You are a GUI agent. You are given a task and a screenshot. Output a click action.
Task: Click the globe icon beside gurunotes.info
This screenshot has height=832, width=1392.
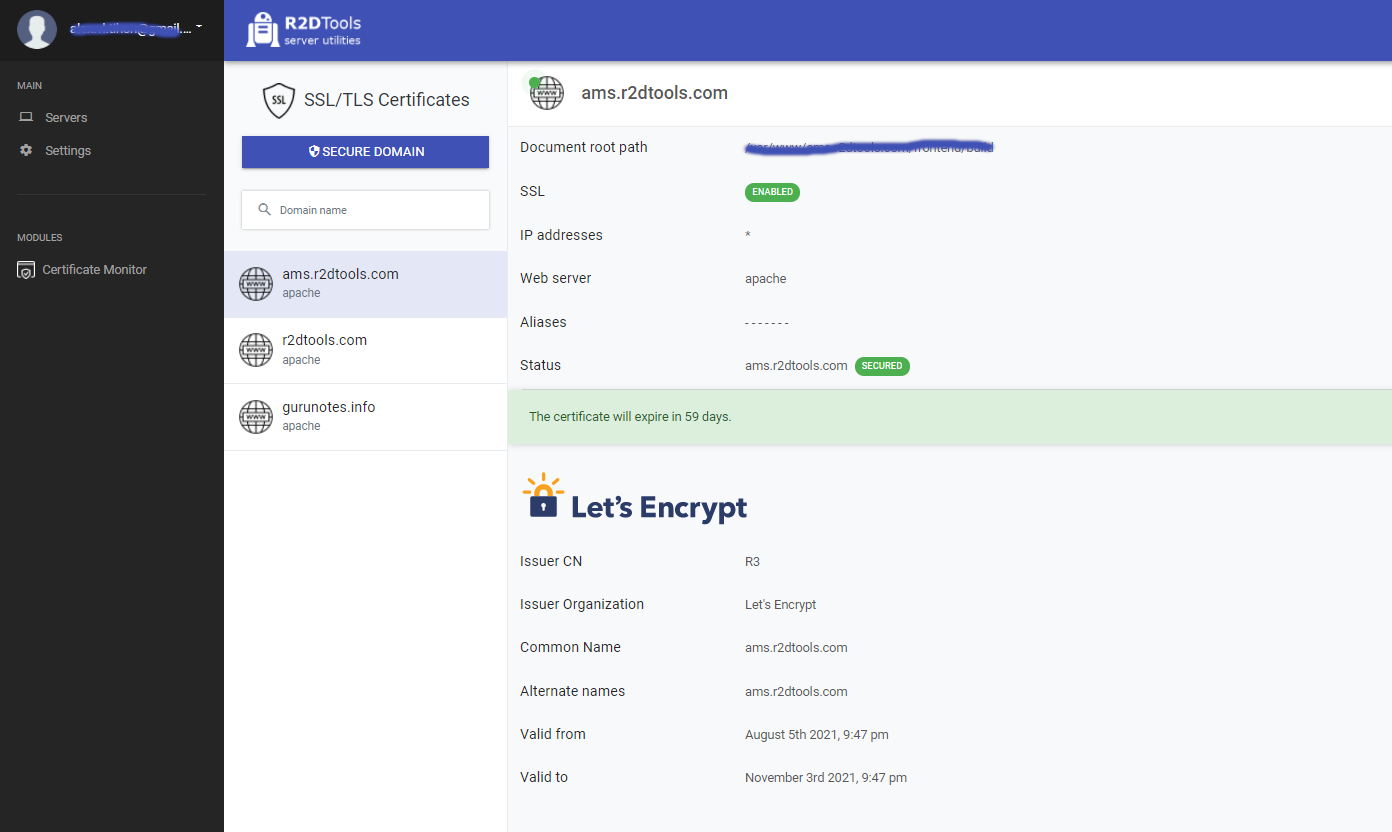coord(256,417)
